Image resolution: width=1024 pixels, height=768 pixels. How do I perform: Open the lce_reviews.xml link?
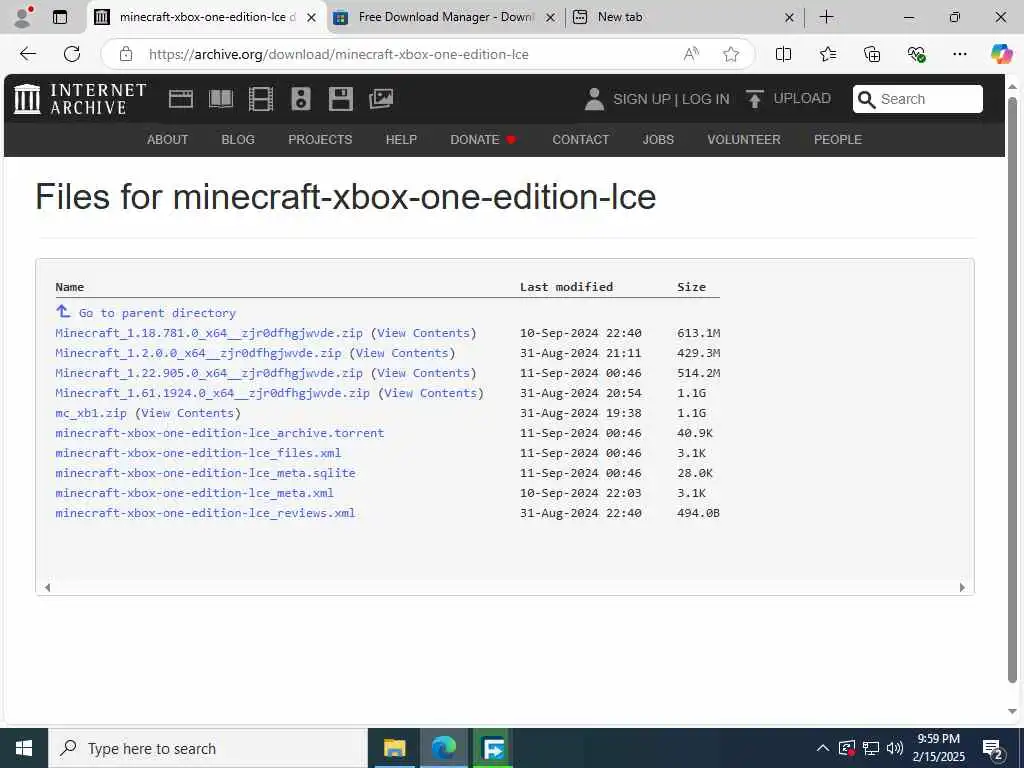point(205,513)
